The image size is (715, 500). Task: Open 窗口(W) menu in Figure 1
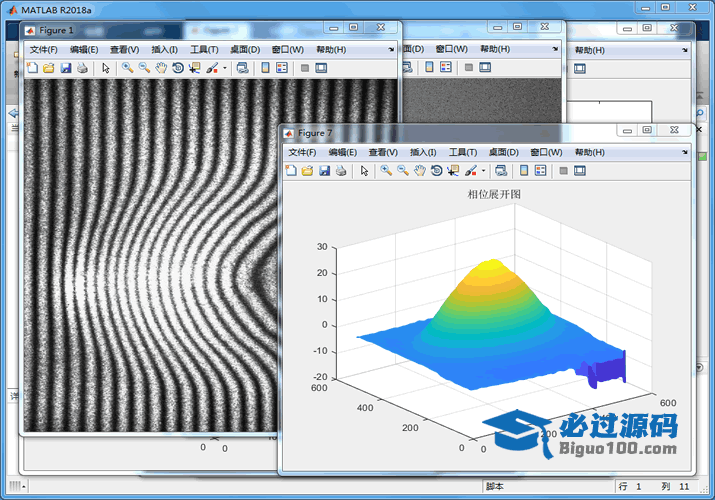coord(288,50)
